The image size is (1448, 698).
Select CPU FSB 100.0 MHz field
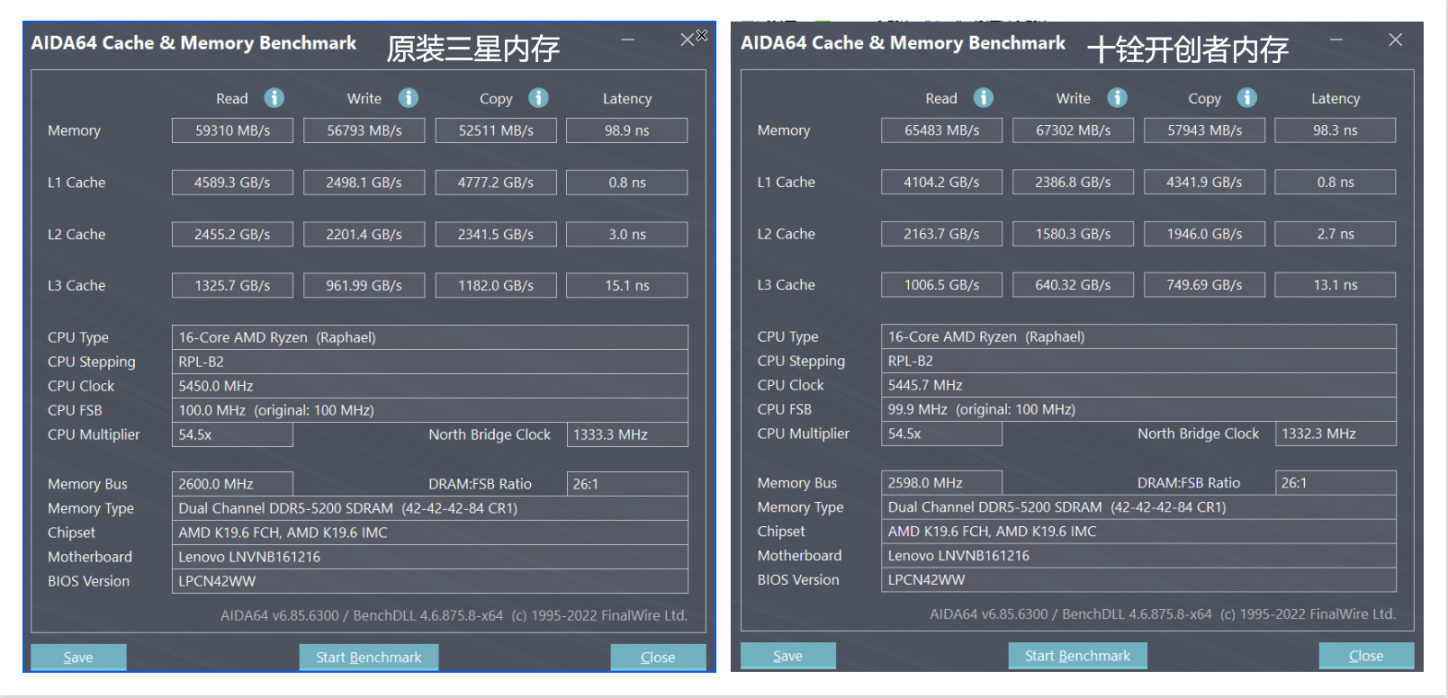[430, 410]
